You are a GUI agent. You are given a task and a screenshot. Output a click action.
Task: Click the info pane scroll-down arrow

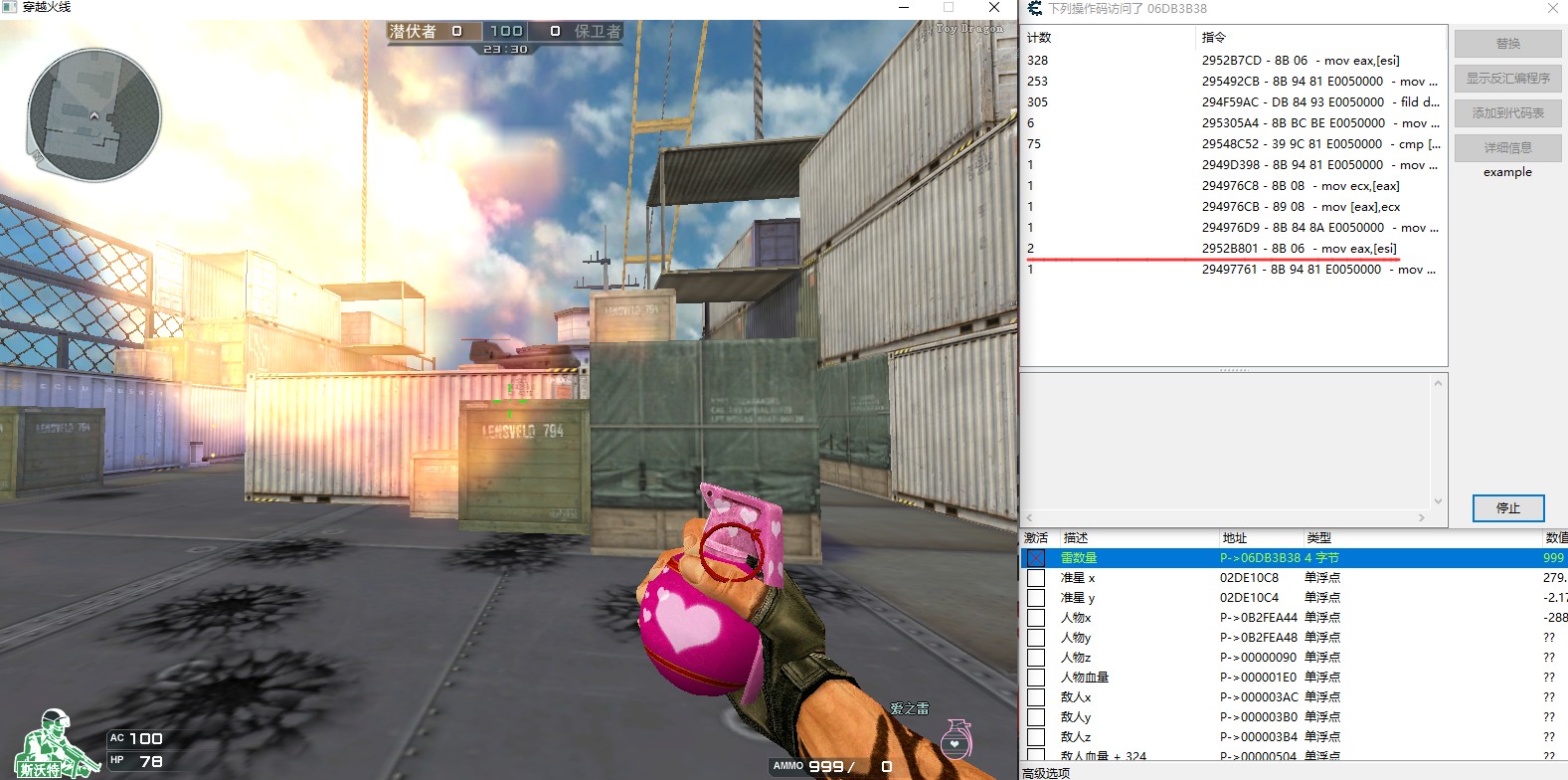pyautogui.click(x=1438, y=501)
